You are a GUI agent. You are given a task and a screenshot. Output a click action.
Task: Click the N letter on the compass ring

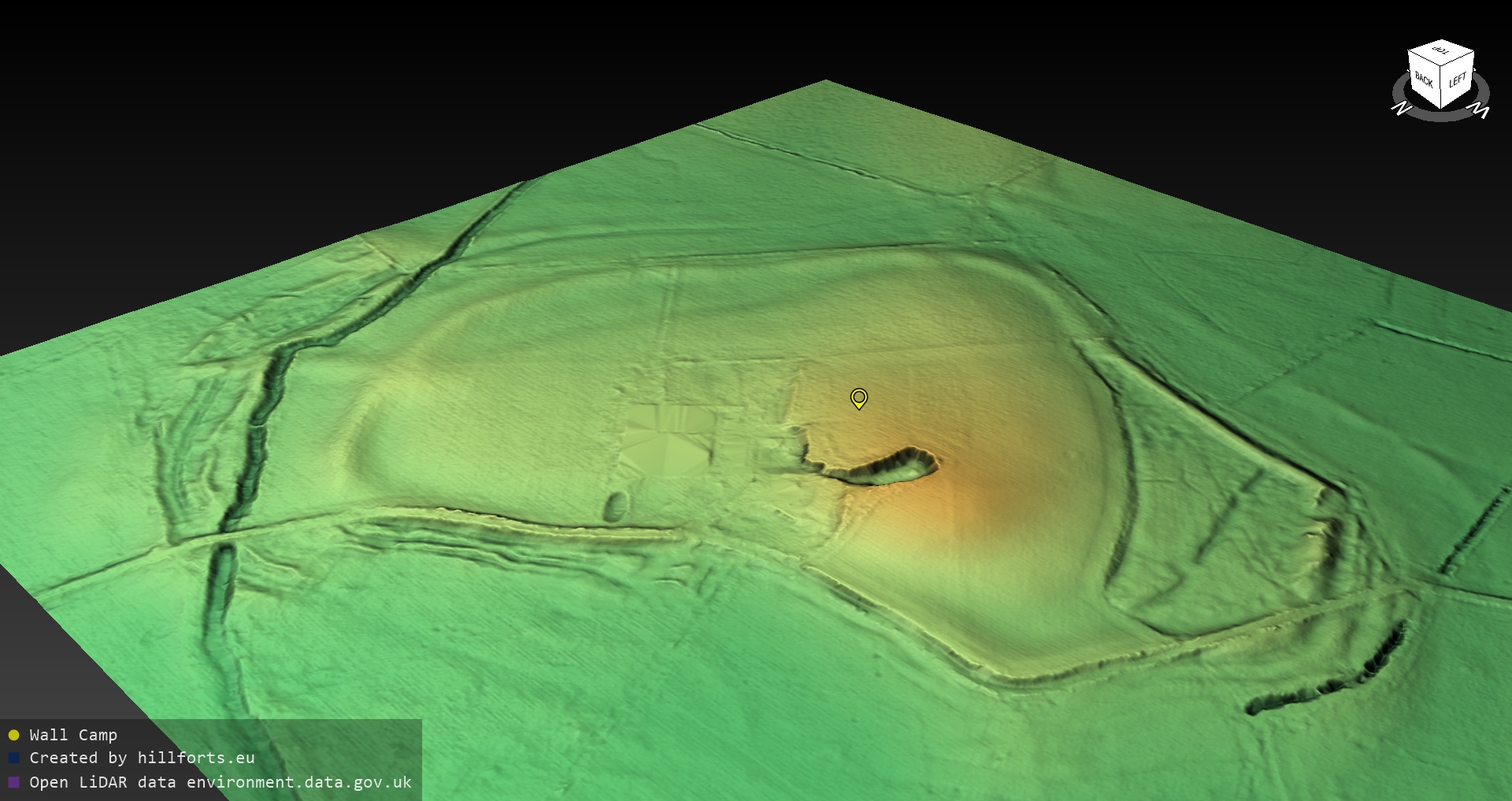pos(1401,109)
